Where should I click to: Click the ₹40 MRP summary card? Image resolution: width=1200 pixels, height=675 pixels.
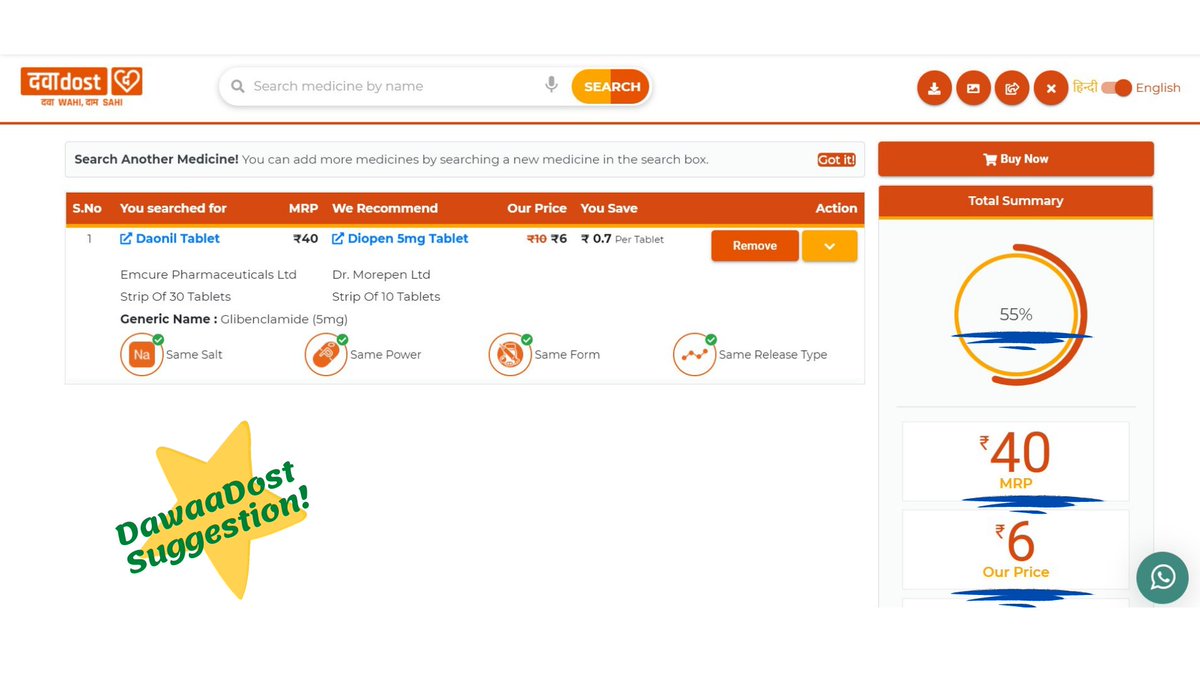pos(1016,461)
